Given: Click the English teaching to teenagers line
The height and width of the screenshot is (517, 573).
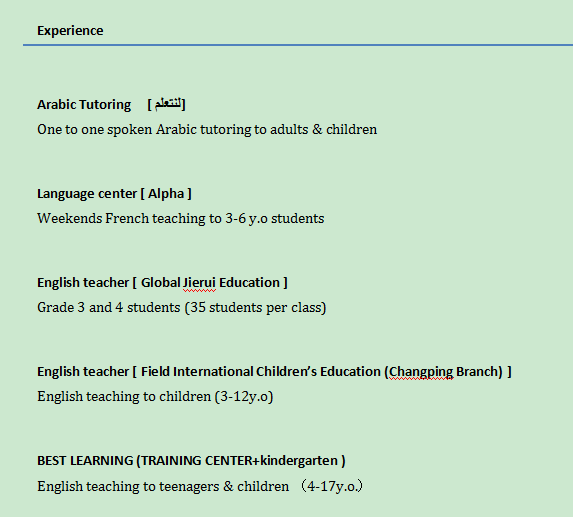Looking at the screenshot, I should 200,487.
